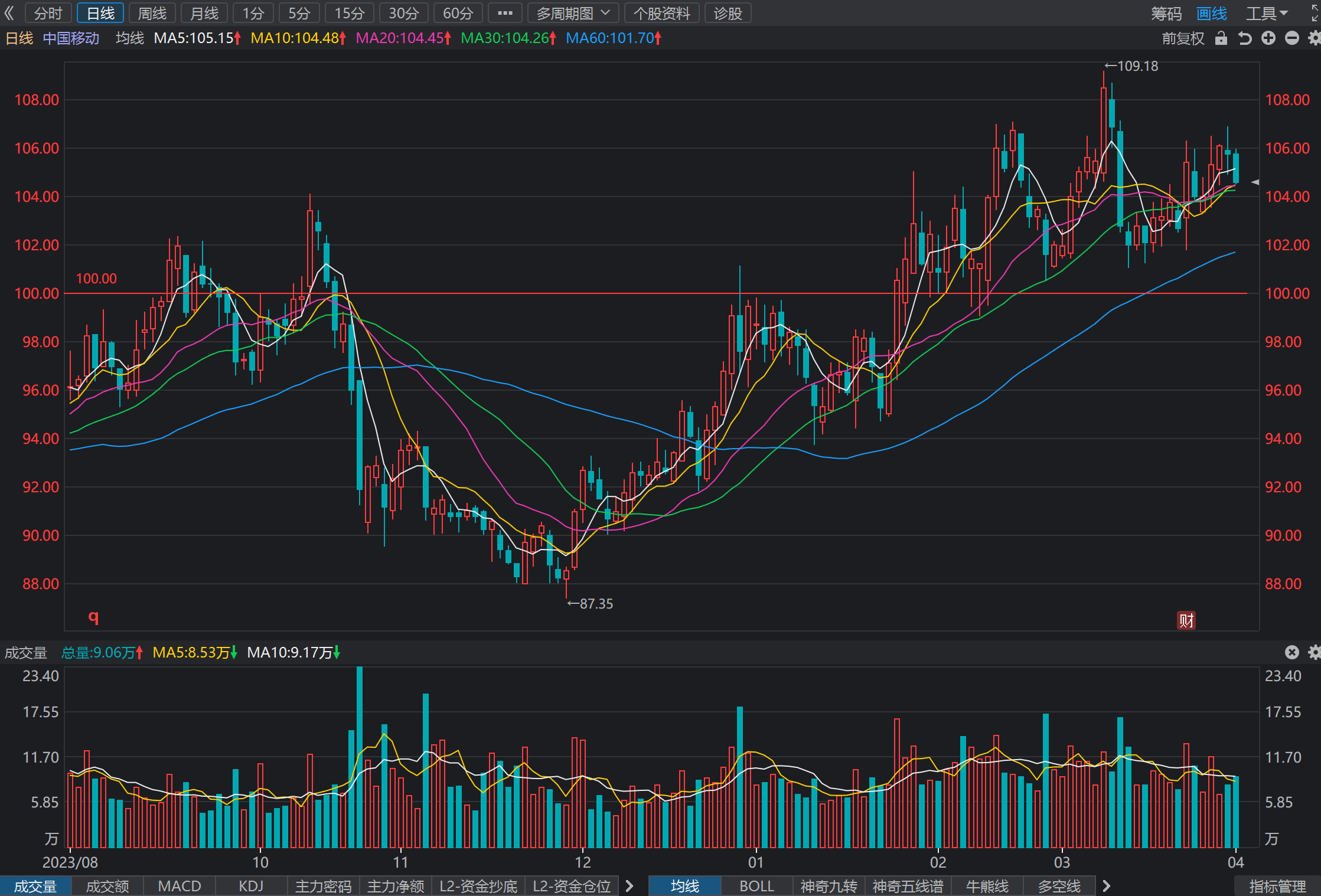
Task: Select 均线 main indicator tab
Action: [x=685, y=886]
